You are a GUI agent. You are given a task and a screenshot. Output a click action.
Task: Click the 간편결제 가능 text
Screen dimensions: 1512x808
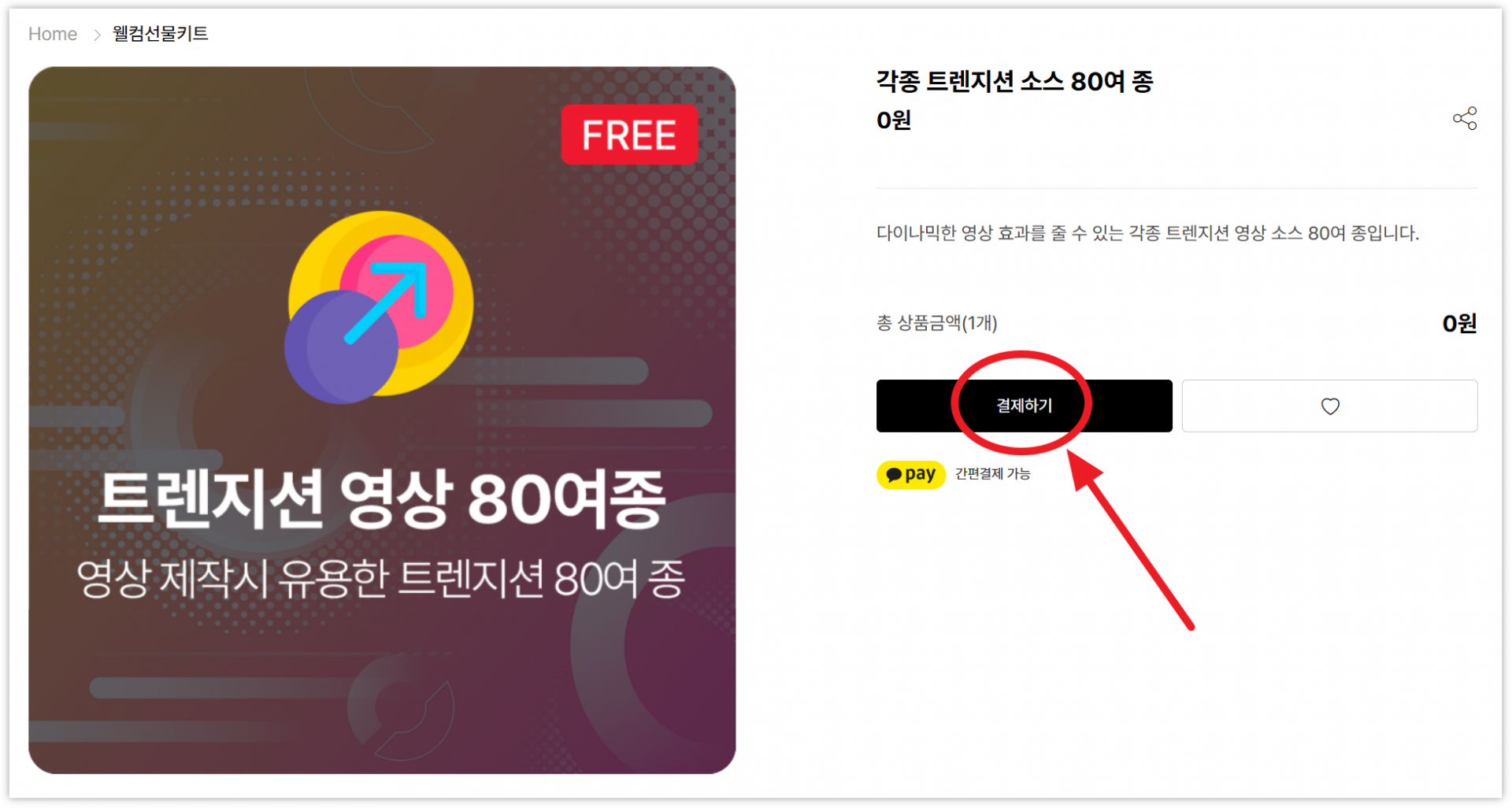(992, 474)
